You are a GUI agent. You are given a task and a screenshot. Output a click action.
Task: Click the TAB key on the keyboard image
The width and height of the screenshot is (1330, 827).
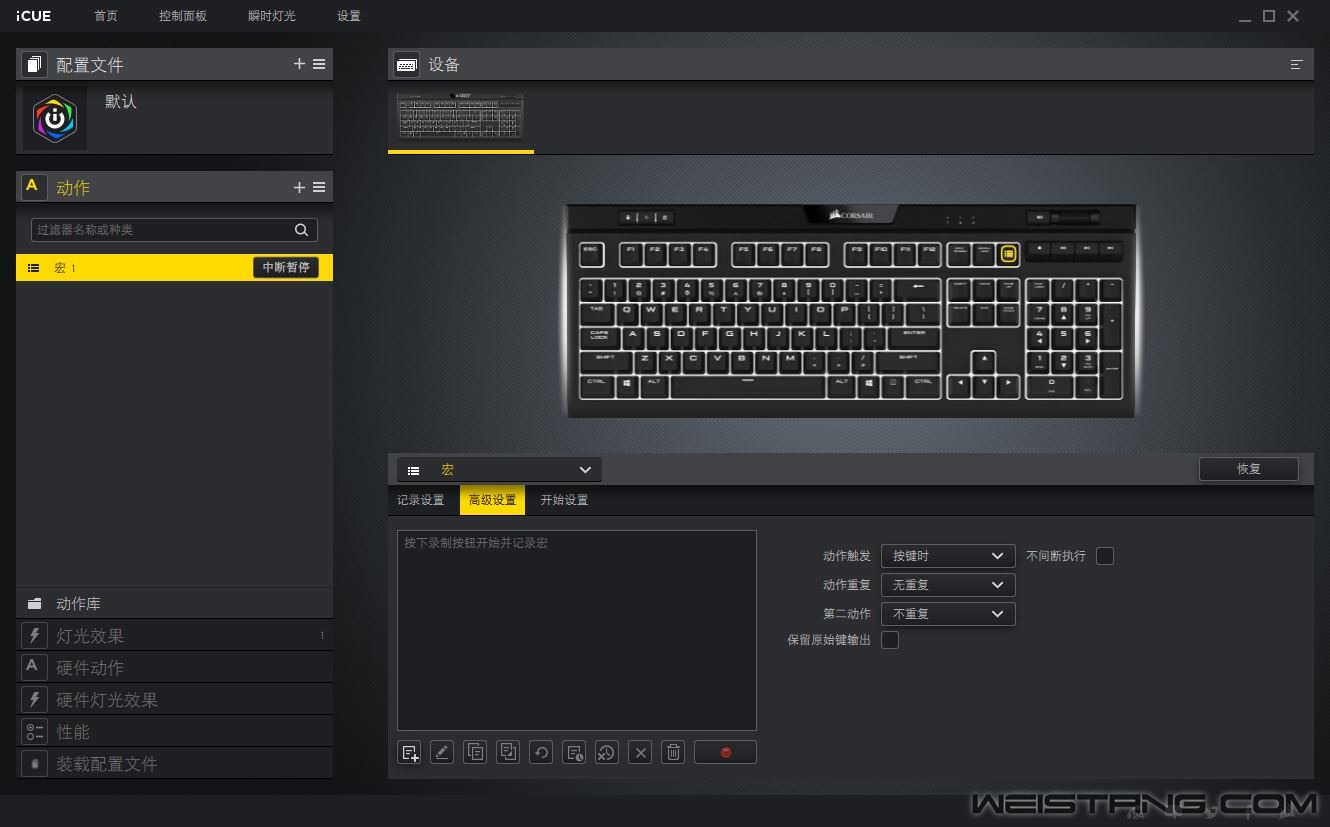[x=598, y=314]
